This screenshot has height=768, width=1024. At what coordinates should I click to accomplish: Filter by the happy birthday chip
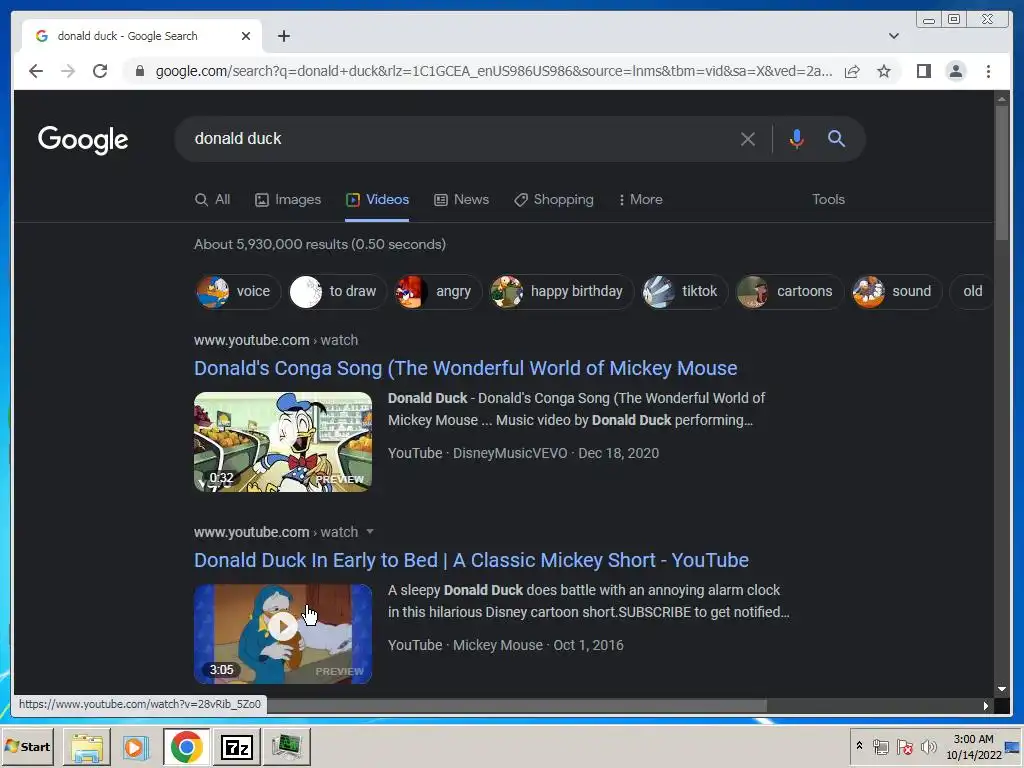click(561, 291)
